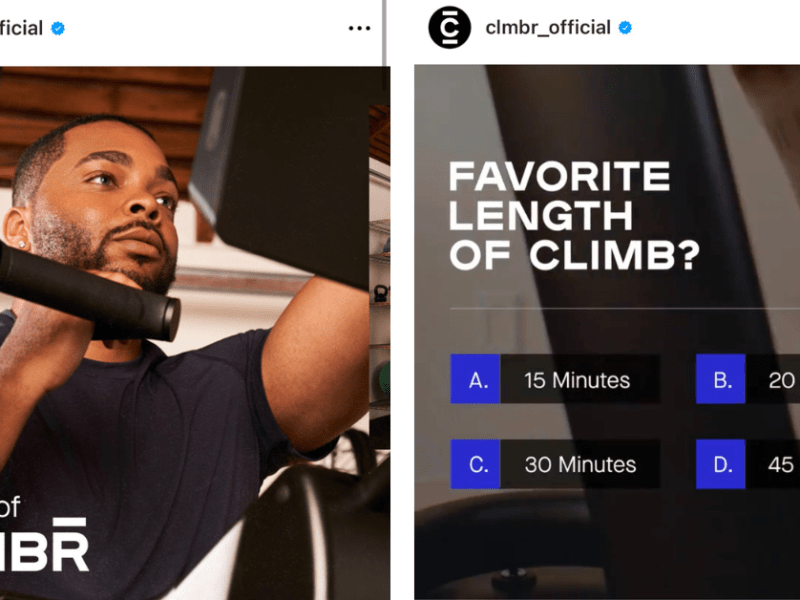This screenshot has width=800, height=600.
Task: Select the blue C. answer box
Action: (x=476, y=464)
